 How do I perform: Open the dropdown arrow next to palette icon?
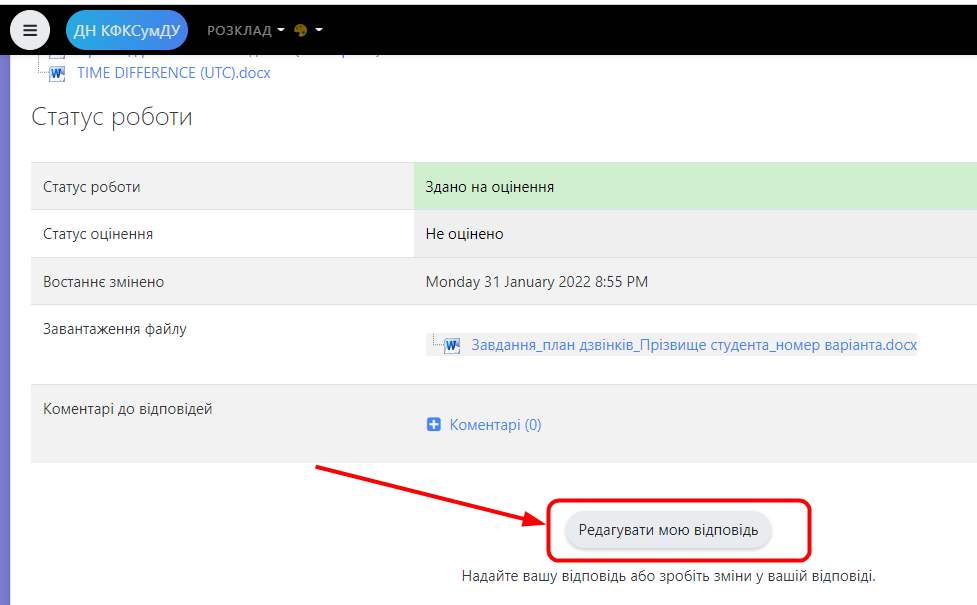click(319, 30)
